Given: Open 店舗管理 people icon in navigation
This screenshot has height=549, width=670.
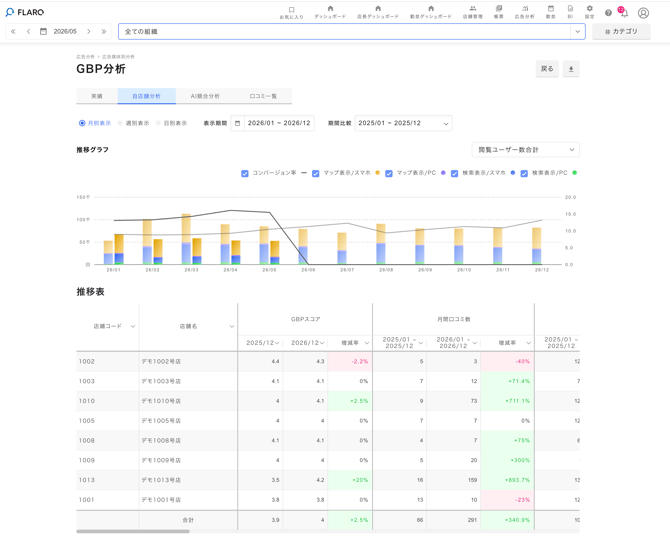Looking at the screenshot, I should click(x=472, y=12).
